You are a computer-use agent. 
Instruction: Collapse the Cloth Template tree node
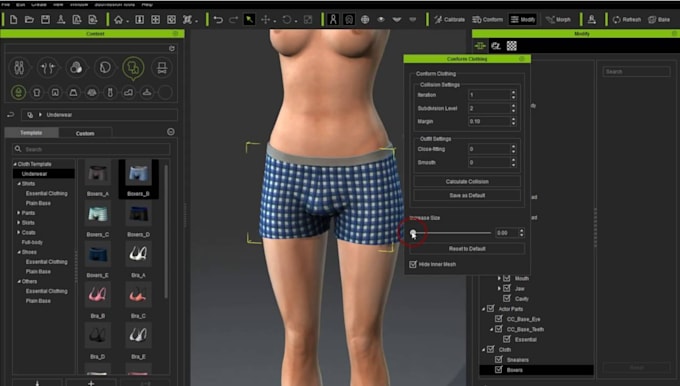15,164
